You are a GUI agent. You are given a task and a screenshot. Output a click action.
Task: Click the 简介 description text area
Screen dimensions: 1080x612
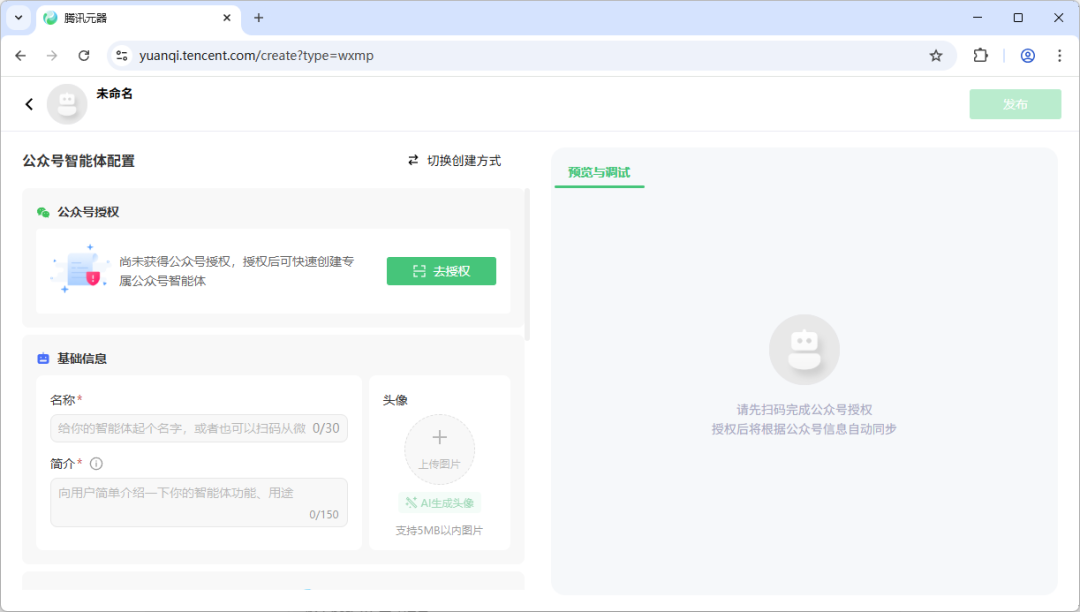tap(199, 502)
